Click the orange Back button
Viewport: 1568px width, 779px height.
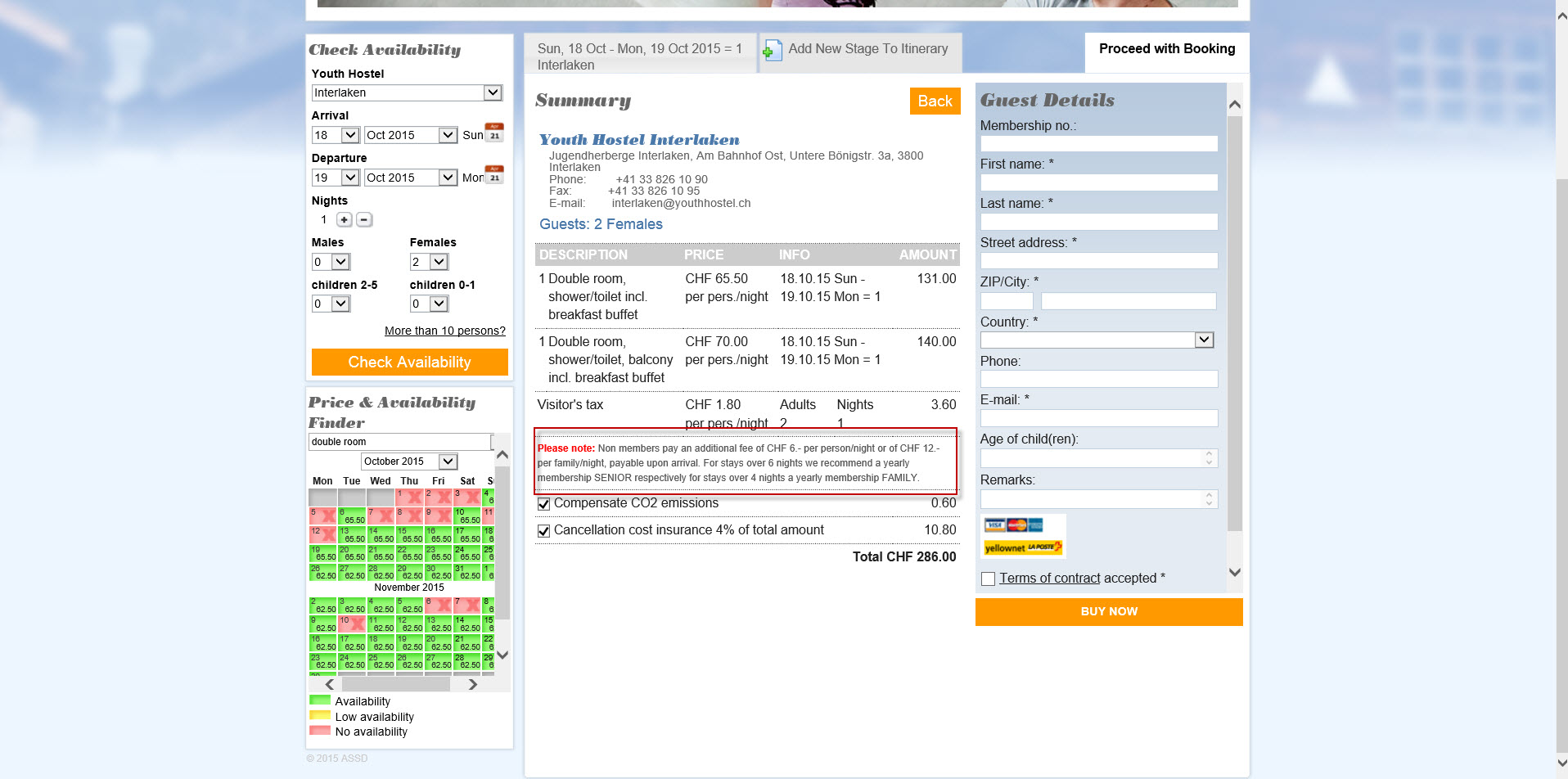[x=935, y=101]
